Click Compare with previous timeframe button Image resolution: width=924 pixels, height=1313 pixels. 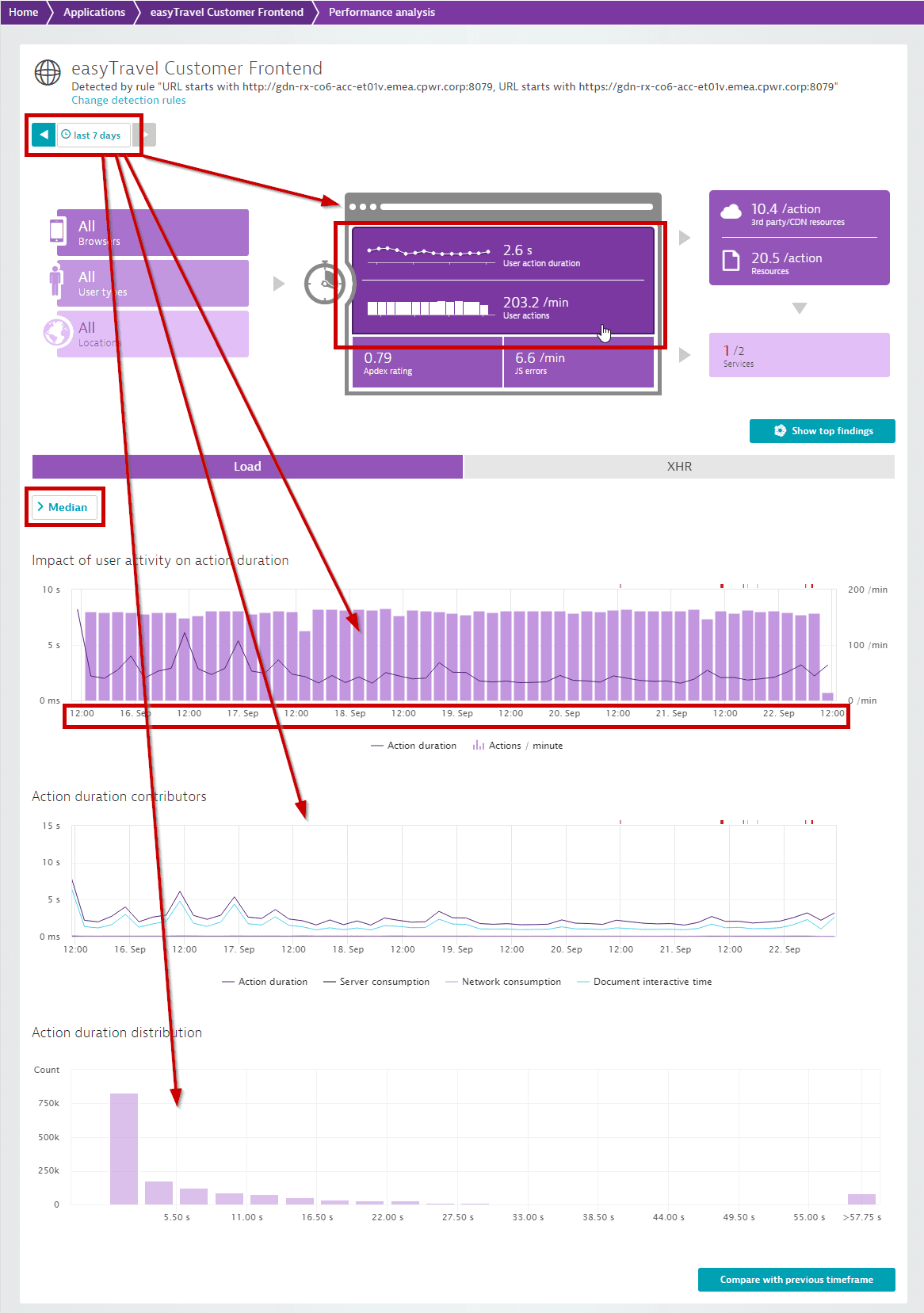pos(796,1280)
